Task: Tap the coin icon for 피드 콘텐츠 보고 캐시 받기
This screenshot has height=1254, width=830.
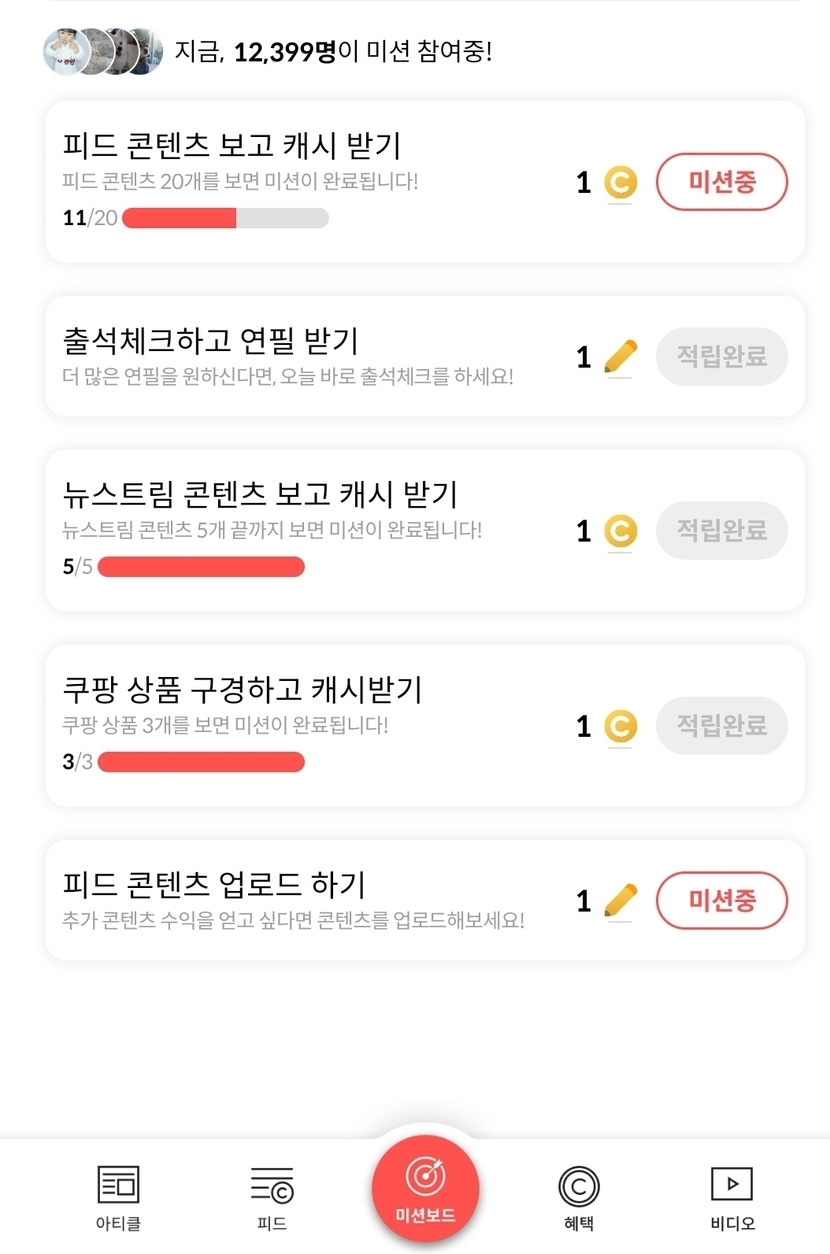Action: pos(620,183)
